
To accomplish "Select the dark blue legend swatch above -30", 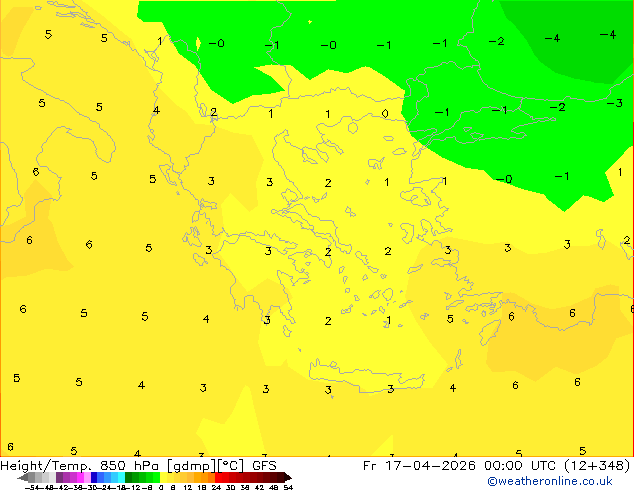I will click(x=94, y=477).
